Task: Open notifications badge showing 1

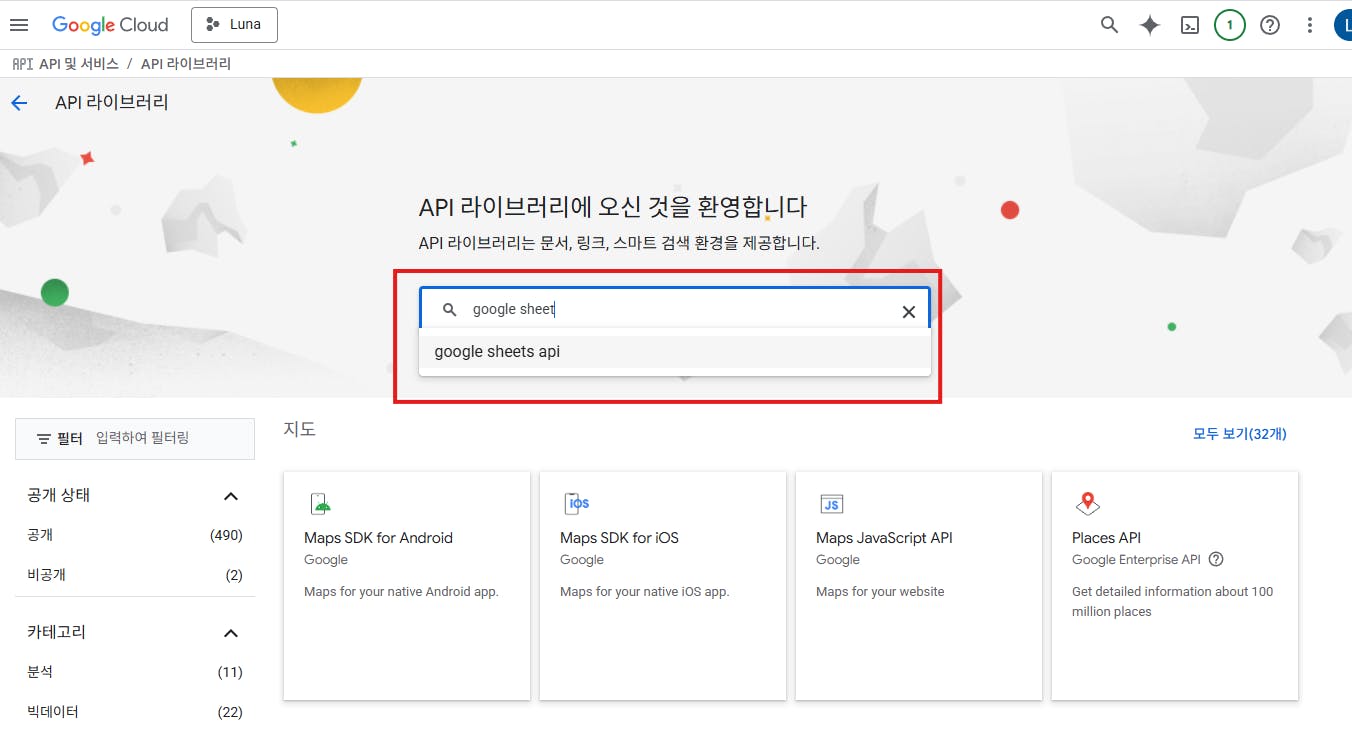Action: 1230,25
